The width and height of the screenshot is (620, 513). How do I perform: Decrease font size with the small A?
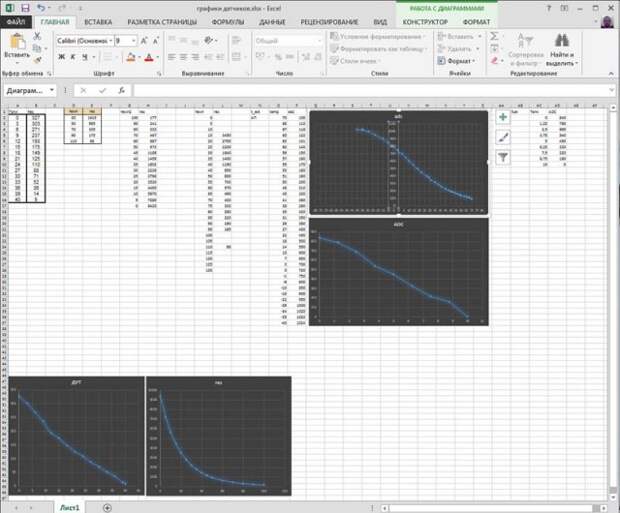(x=156, y=41)
